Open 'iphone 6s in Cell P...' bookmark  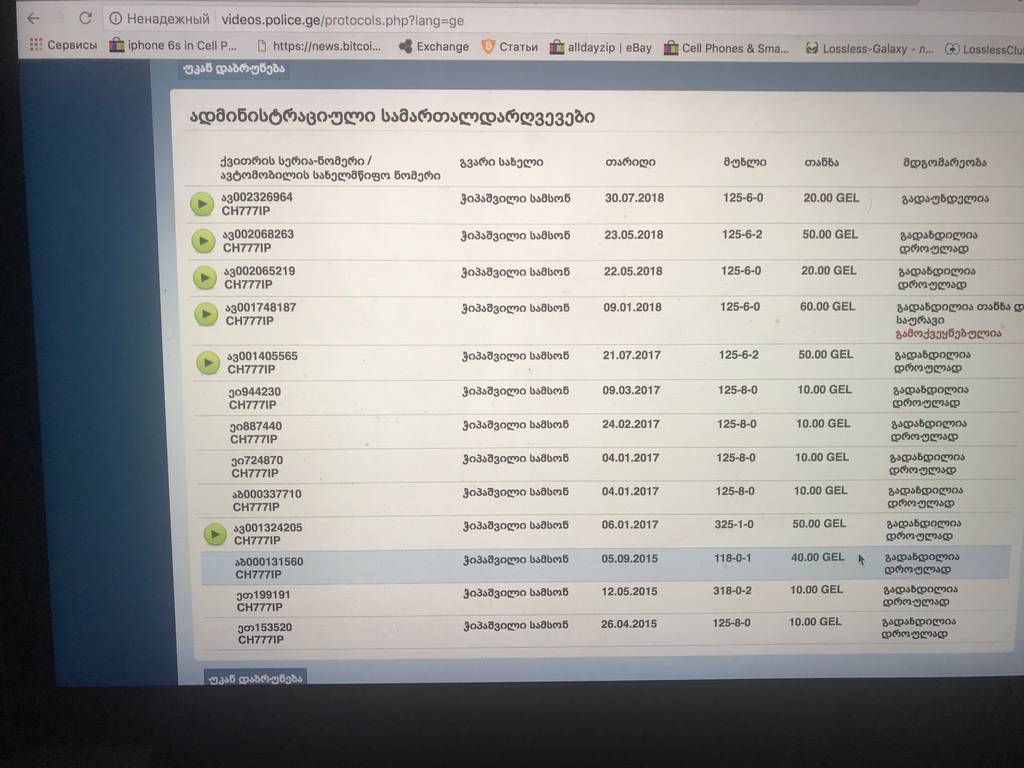[173, 45]
